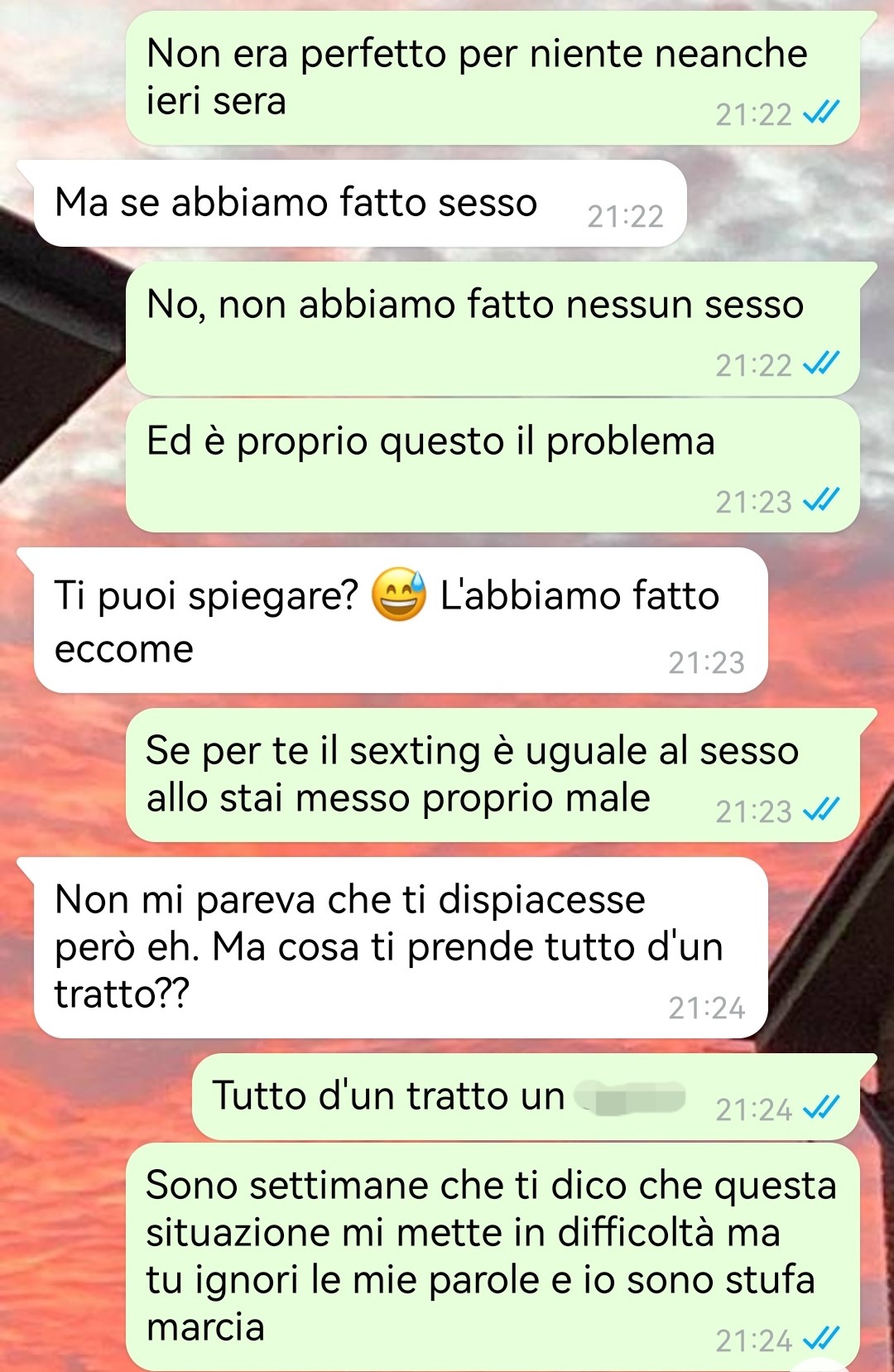Tap read ticks on the sexting message

[821, 810]
